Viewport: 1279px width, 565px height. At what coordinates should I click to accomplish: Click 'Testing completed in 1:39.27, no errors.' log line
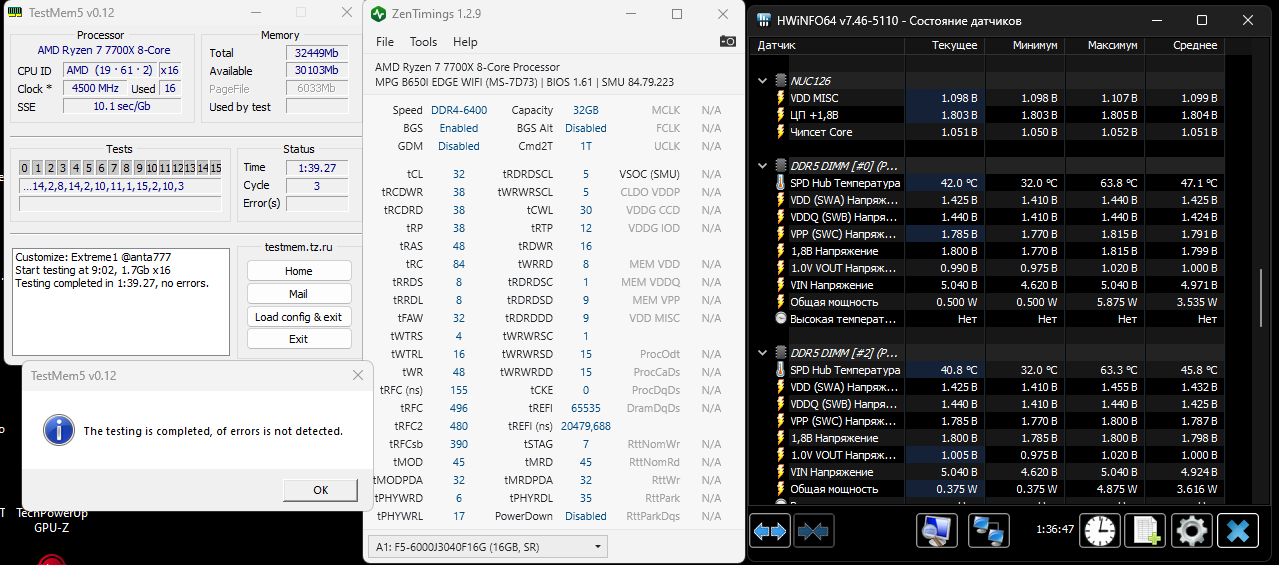click(x=112, y=283)
